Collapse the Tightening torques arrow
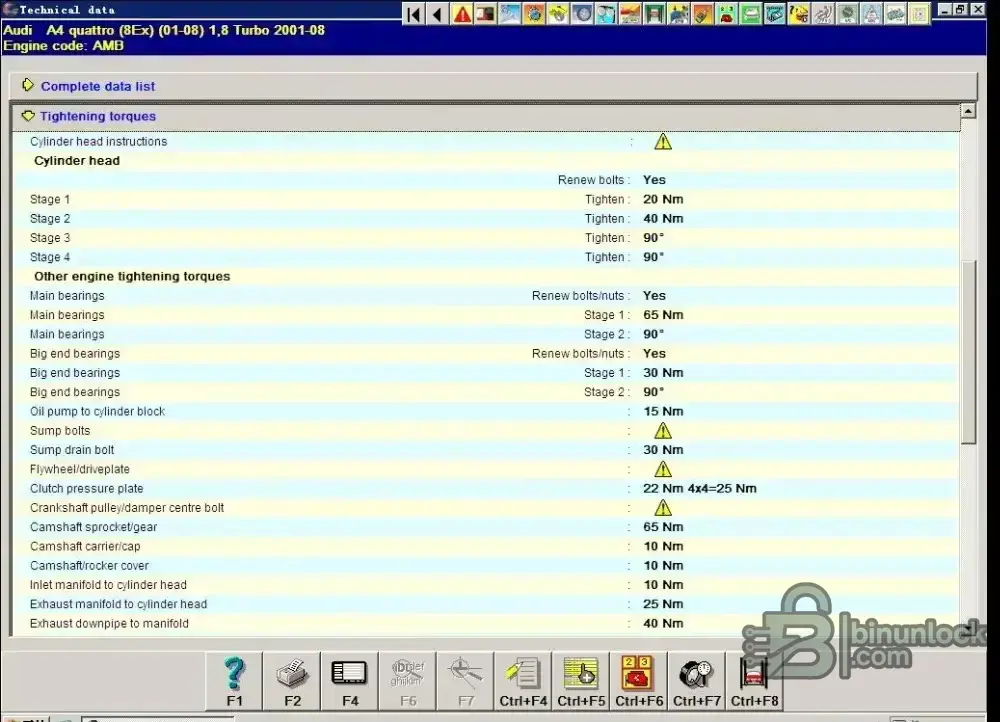1000x722 pixels. [x=28, y=115]
